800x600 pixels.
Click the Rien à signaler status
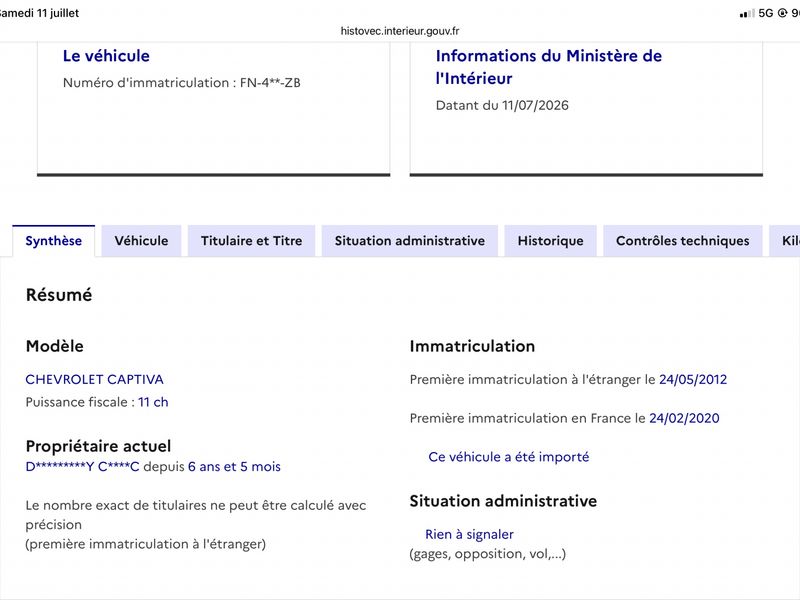pyautogui.click(x=469, y=534)
